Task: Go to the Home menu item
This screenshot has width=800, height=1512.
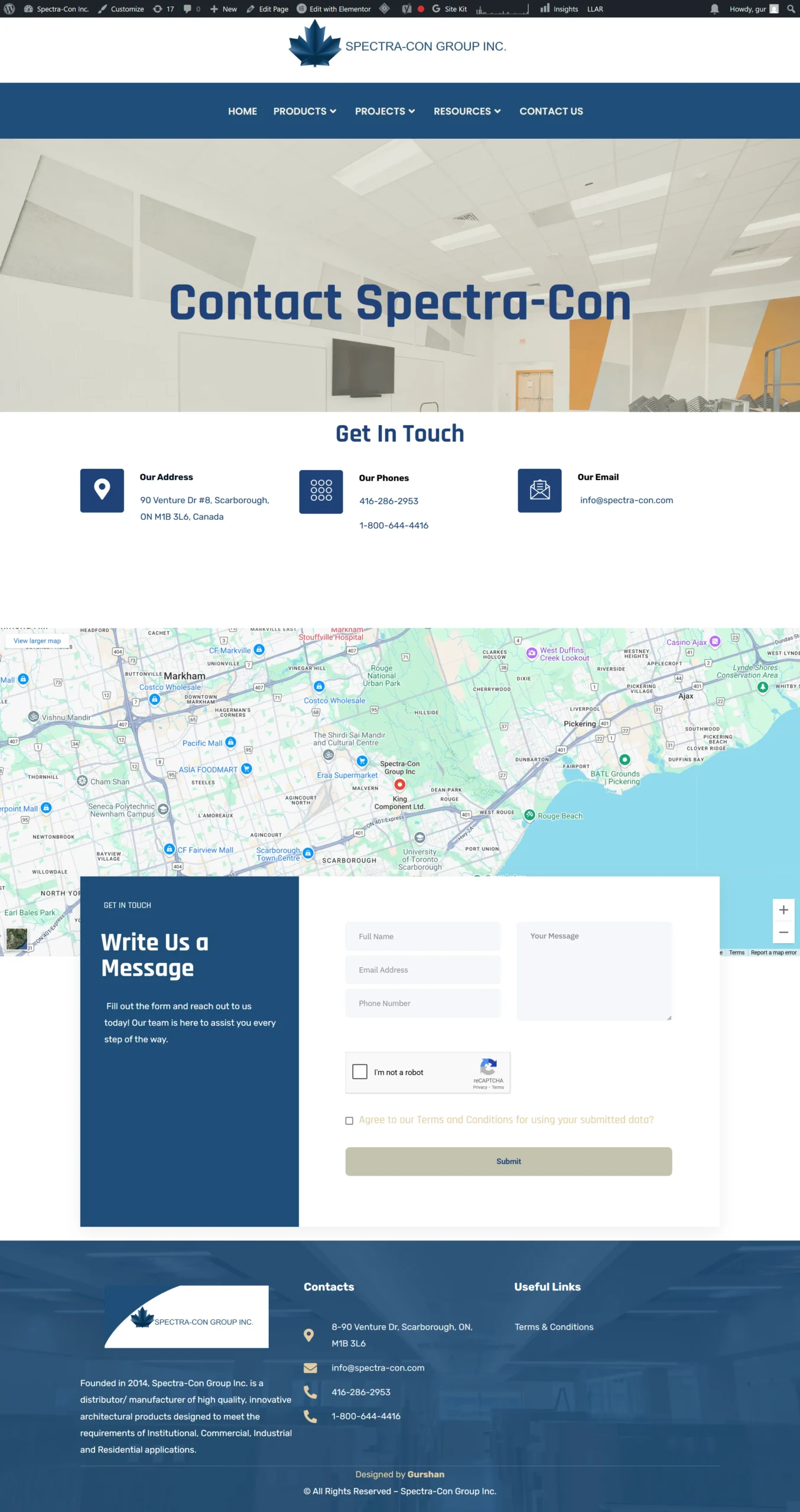Action: [242, 111]
